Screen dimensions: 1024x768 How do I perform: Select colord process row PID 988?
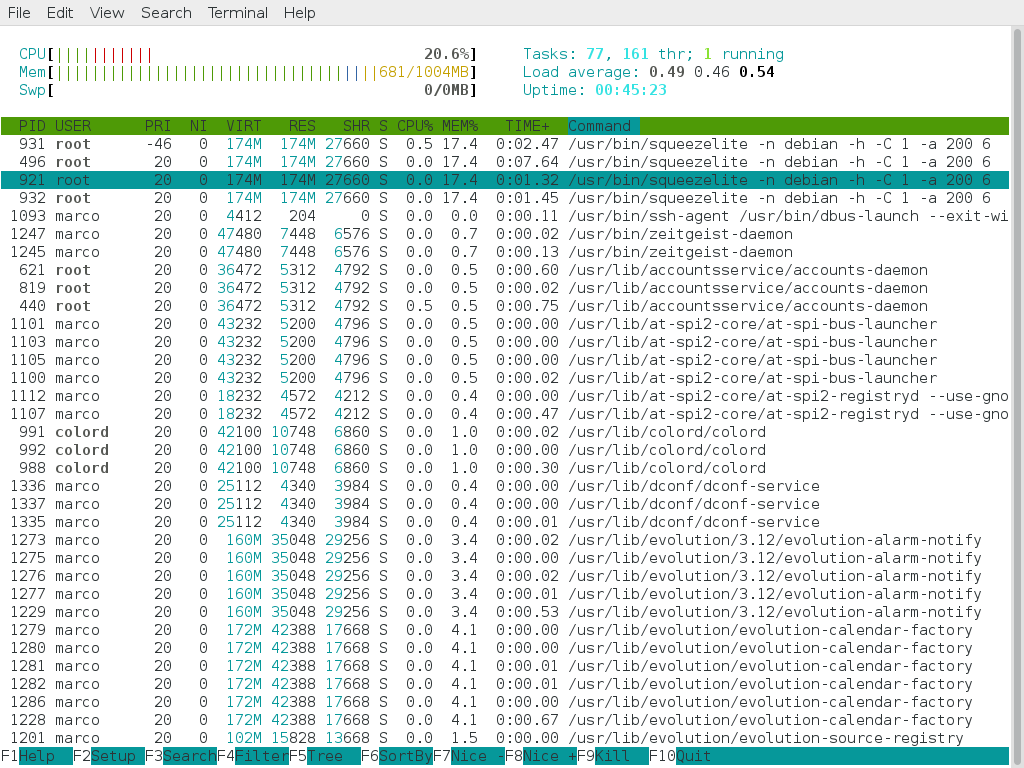(x=505, y=468)
